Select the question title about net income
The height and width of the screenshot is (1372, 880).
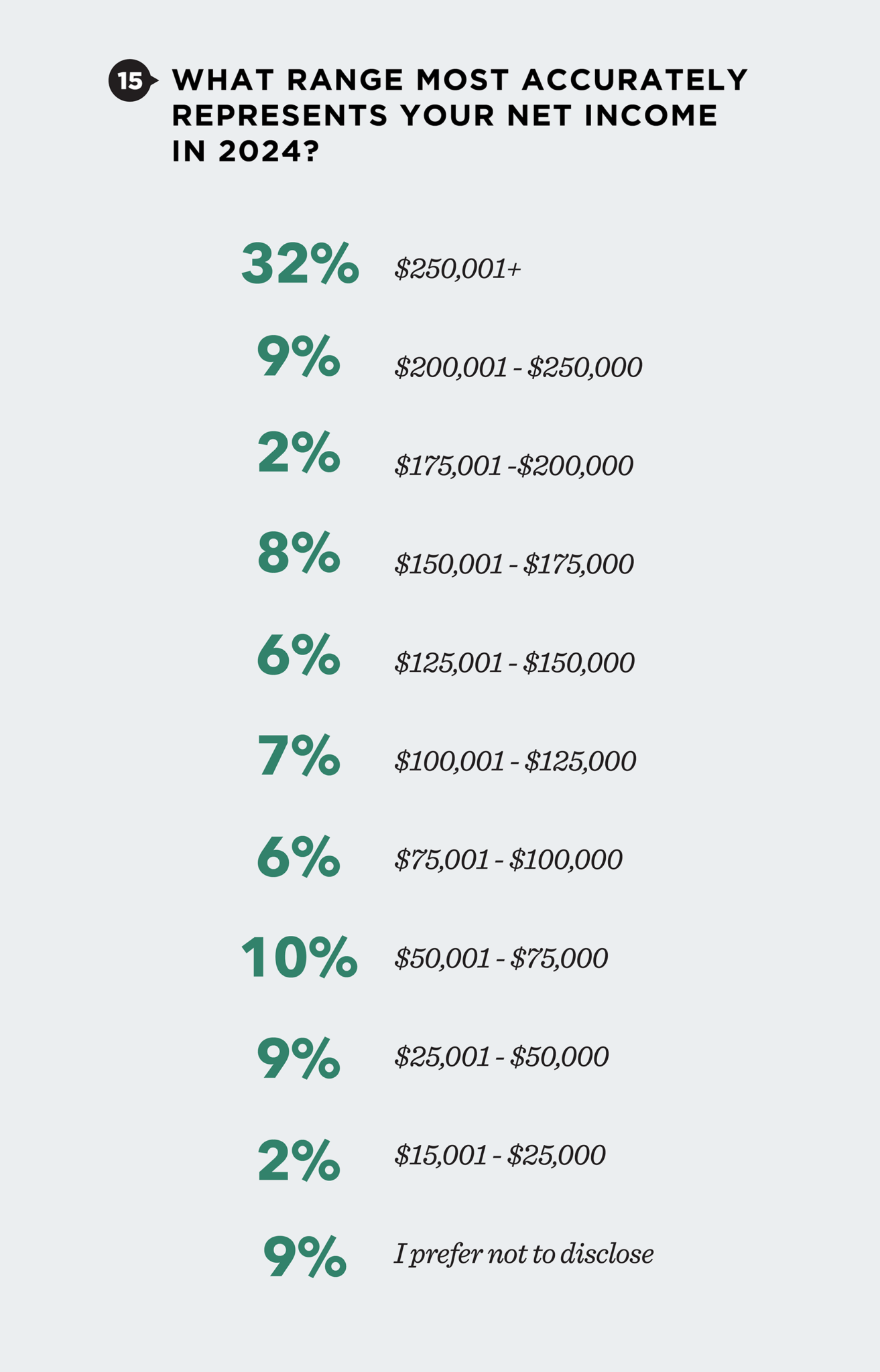tap(460, 116)
